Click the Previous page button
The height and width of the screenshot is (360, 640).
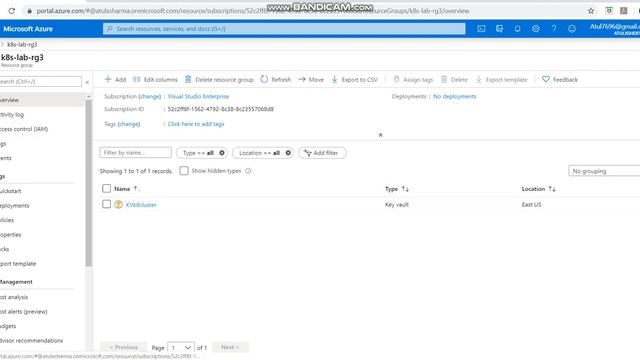123,347
